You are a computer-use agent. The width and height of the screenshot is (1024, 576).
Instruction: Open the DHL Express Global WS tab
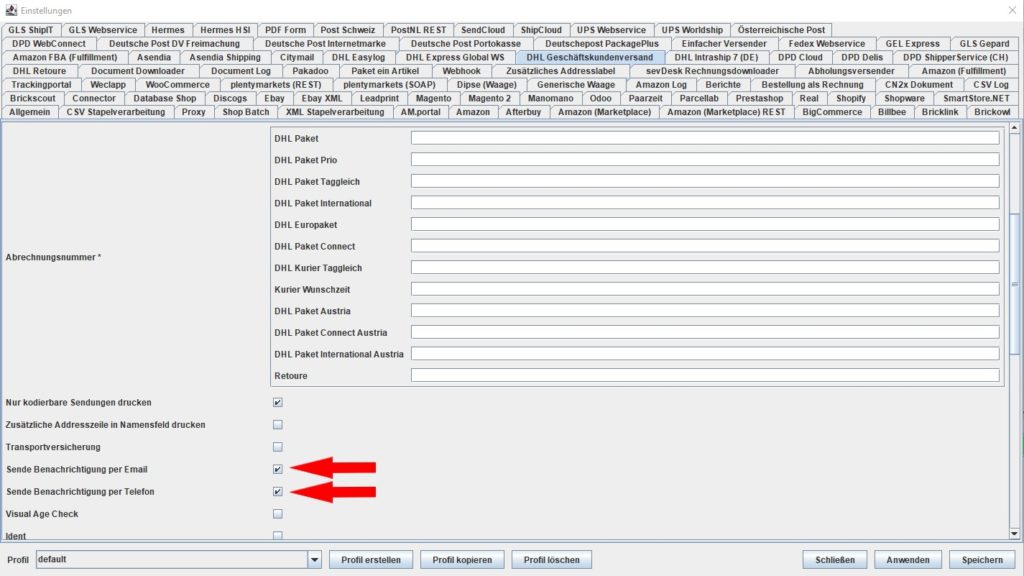[455, 57]
